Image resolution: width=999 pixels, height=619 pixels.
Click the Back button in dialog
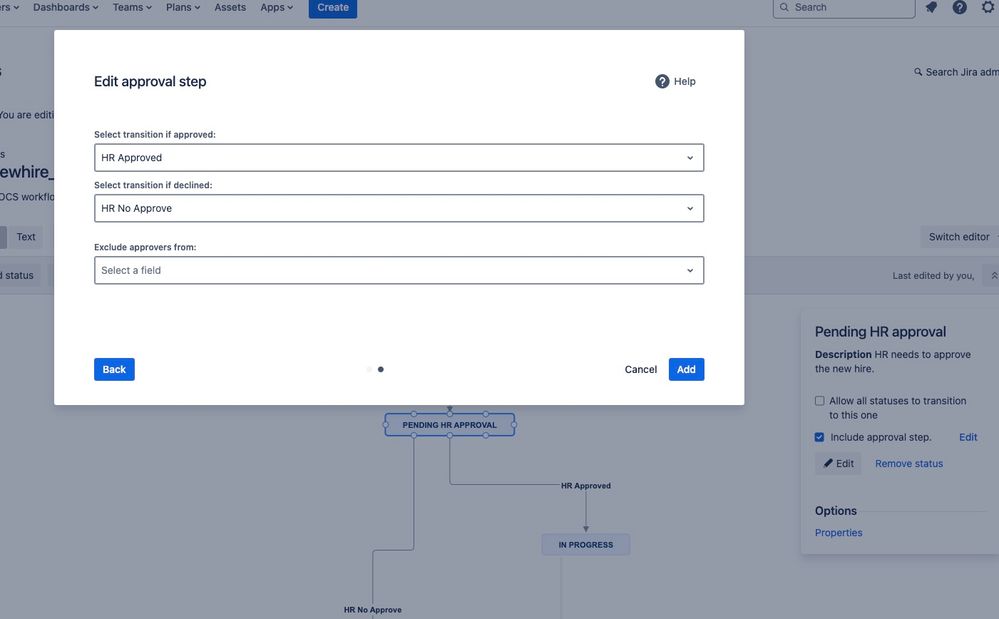coord(114,369)
